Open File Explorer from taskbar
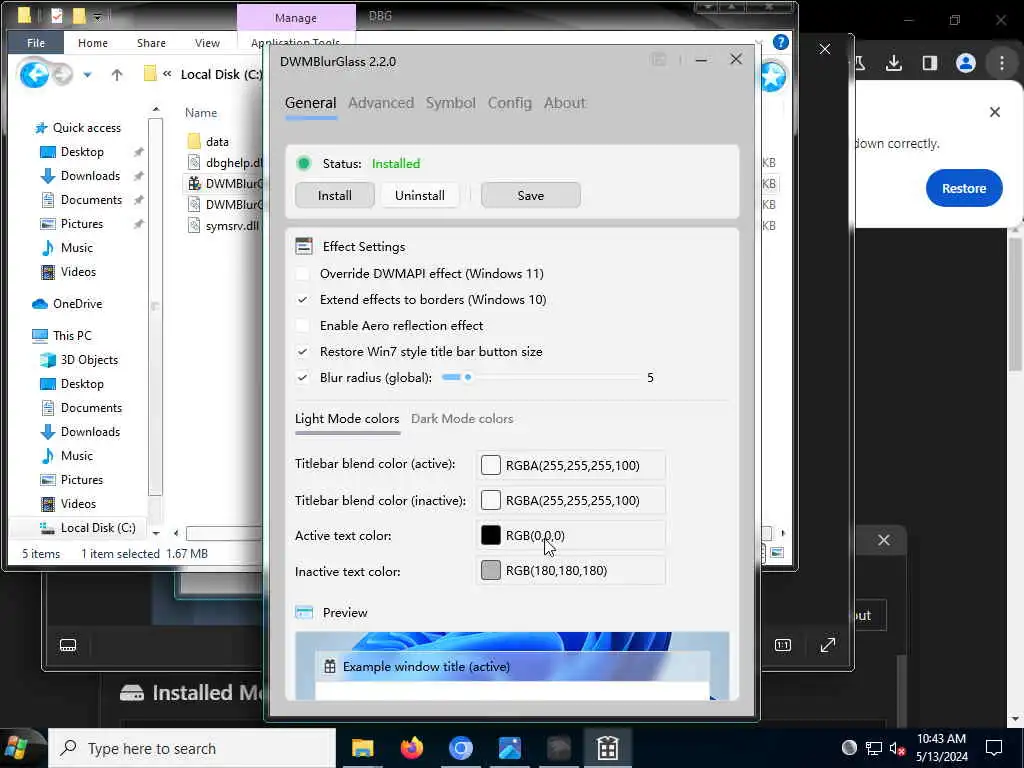 362,748
